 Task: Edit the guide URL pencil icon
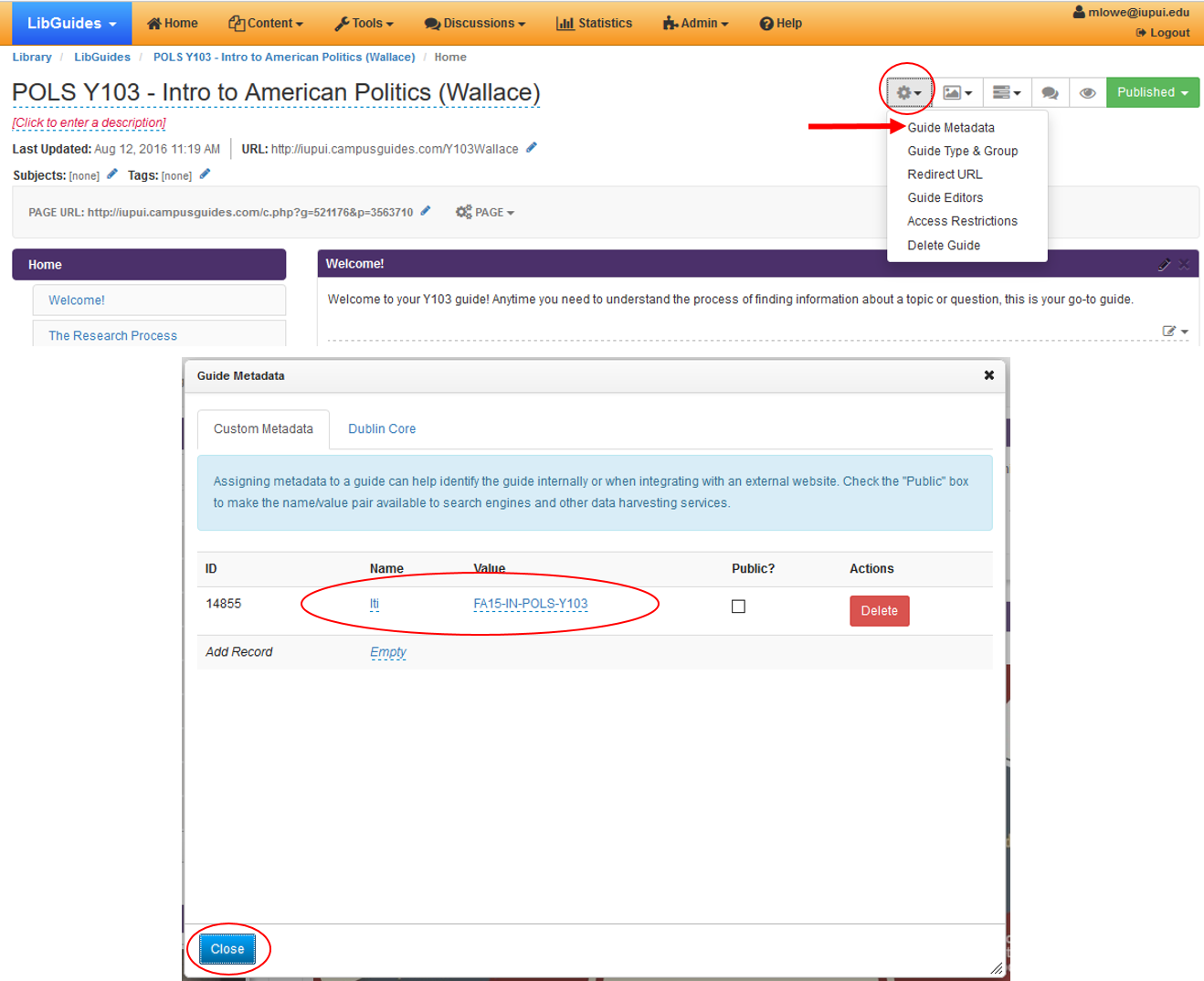point(532,148)
